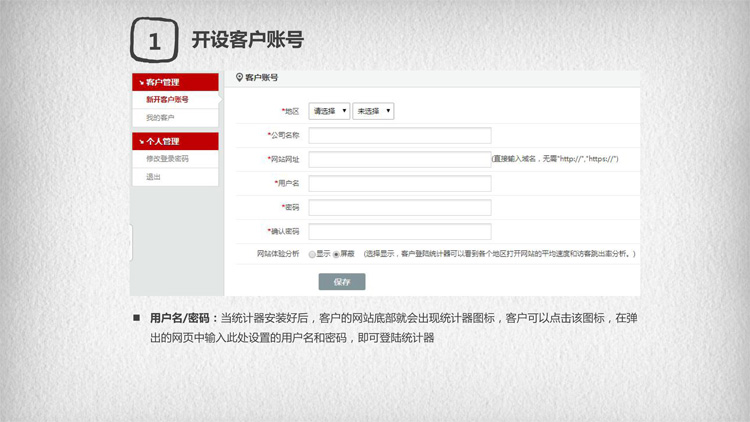Click the 用户名 input field
The image size is (750, 422).
(x=399, y=183)
